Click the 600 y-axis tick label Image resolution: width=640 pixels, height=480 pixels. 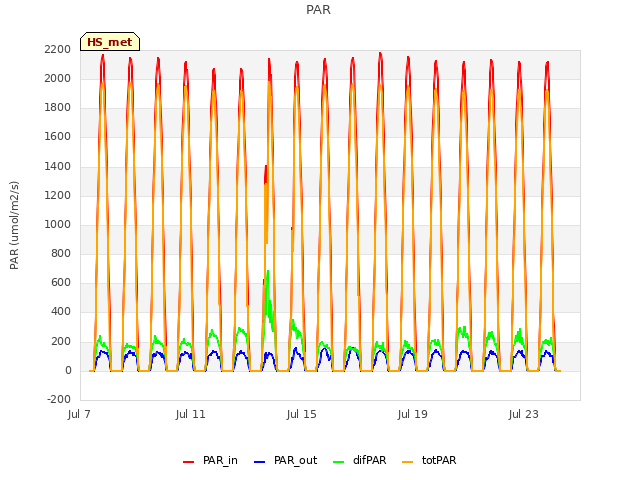click(x=61, y=282)
